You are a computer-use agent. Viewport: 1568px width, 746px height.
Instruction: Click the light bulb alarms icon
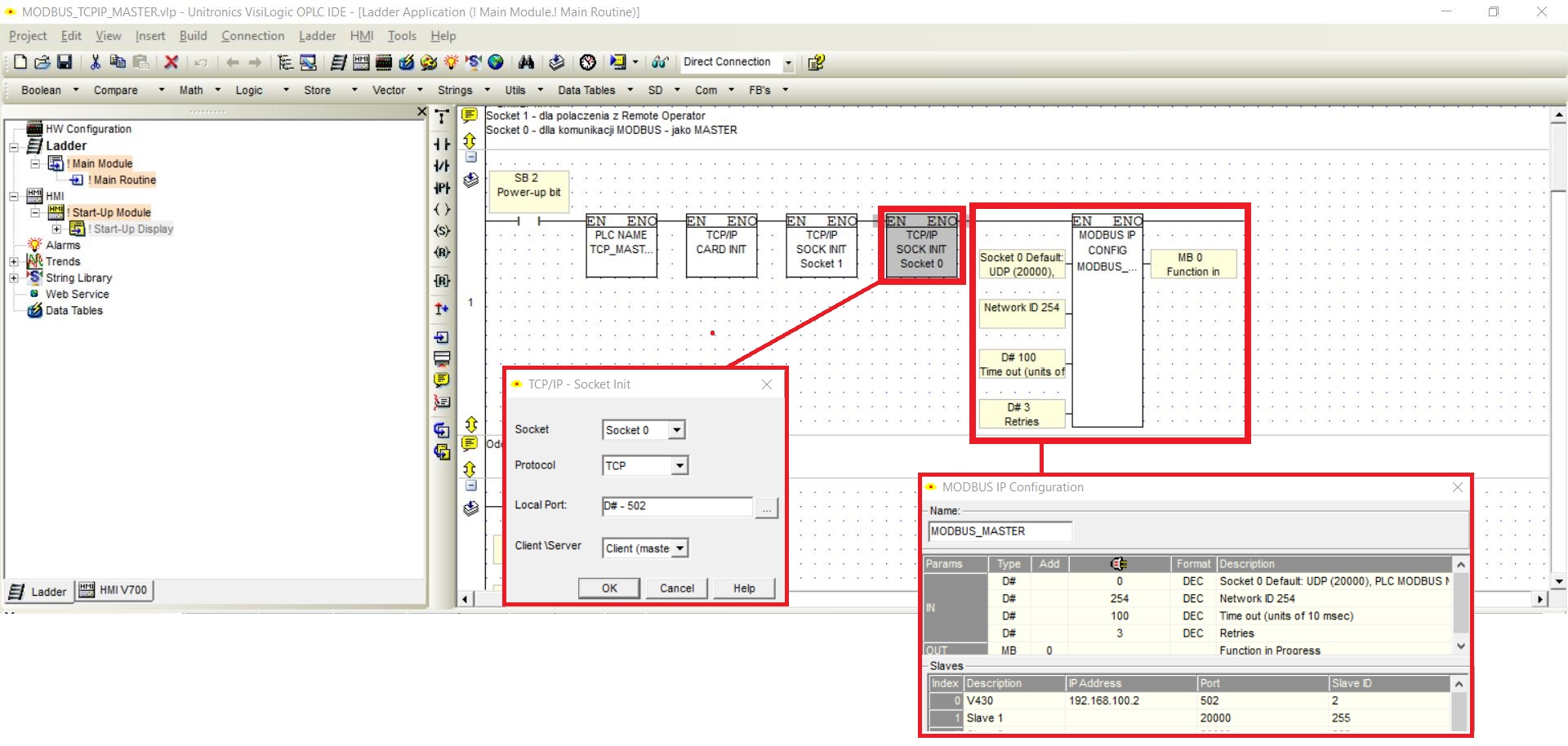[451, 62]
